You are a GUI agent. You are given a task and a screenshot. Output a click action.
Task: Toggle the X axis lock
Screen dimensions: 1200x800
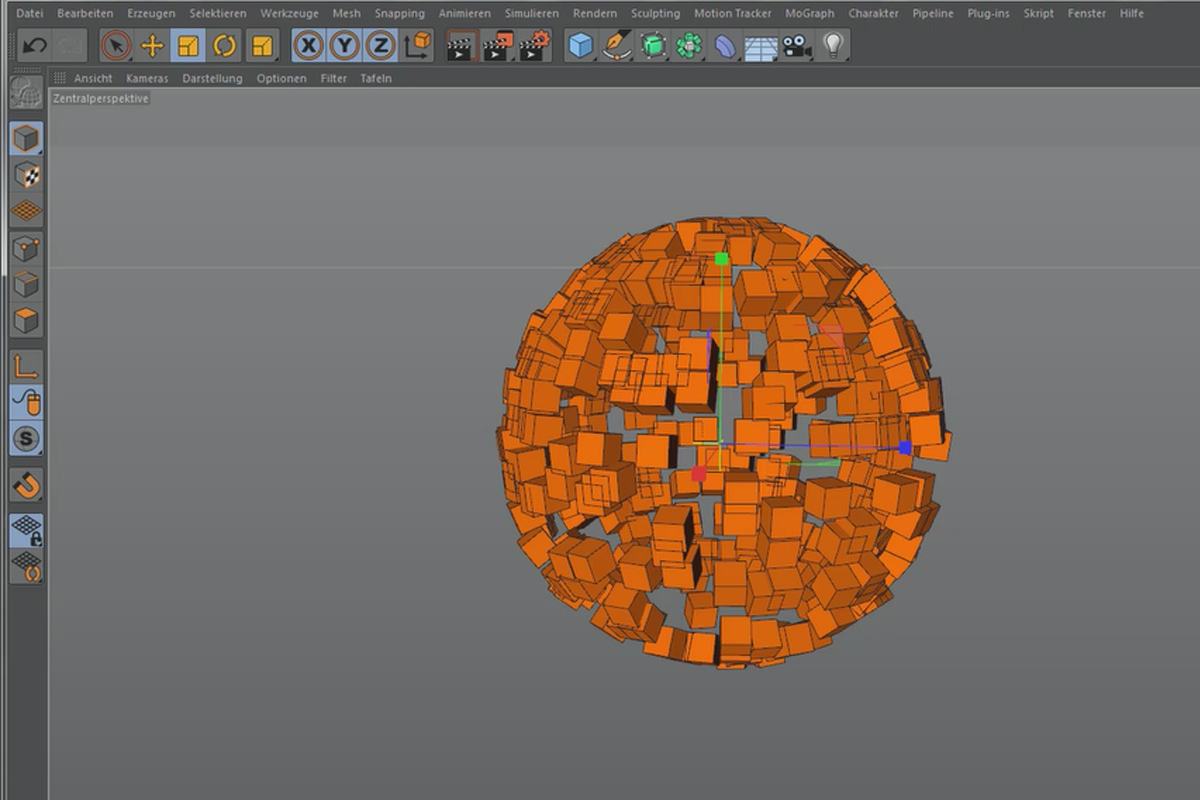pyautogui.click(x=308, y=46)
